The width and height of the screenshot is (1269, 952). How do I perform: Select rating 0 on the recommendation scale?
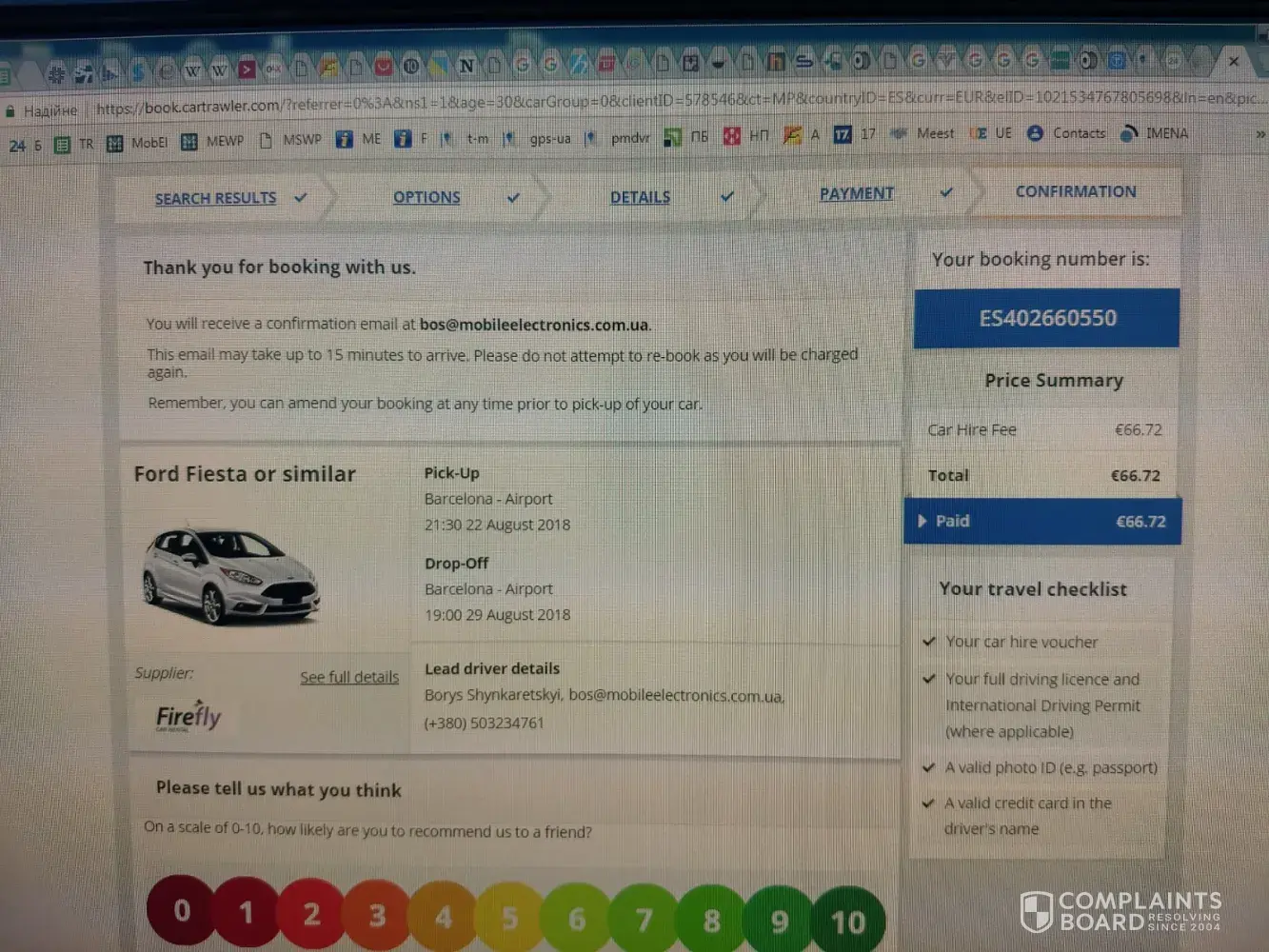[181, 911]
